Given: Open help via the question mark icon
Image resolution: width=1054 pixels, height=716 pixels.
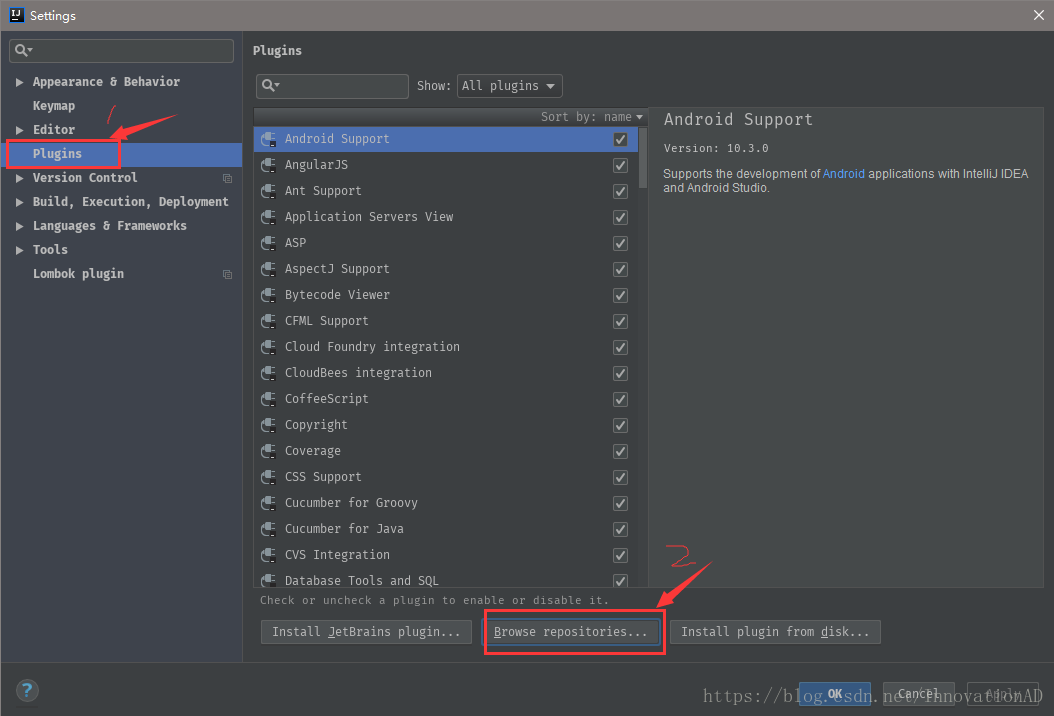Looking at the screenshot, I should click(x=27, y=690).
